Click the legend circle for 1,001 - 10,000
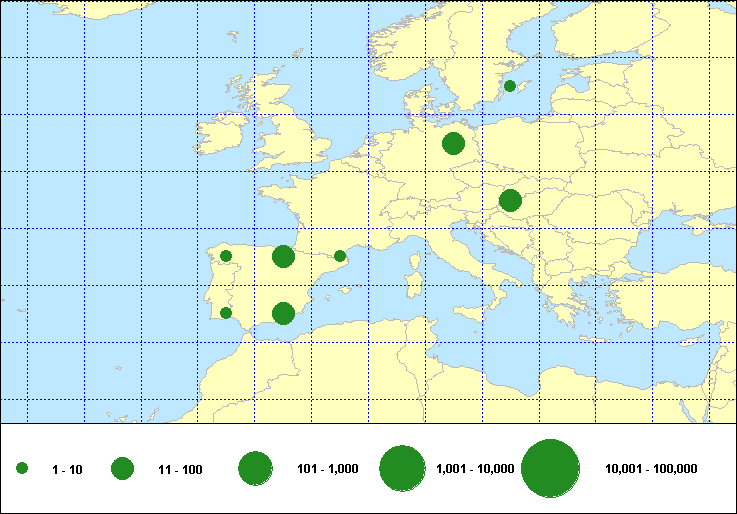Viewport: 737px width, 514px height. [403, 468]
